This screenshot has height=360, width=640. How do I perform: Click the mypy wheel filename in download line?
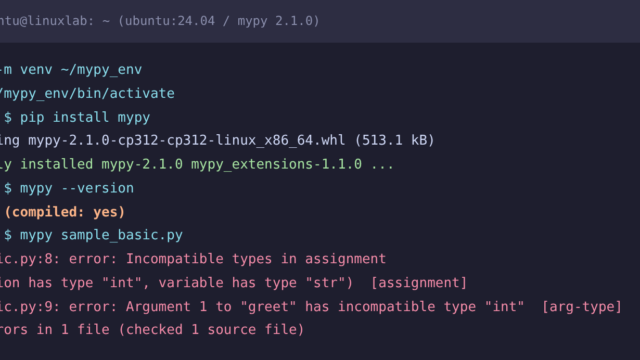click(x=187, y=140)
